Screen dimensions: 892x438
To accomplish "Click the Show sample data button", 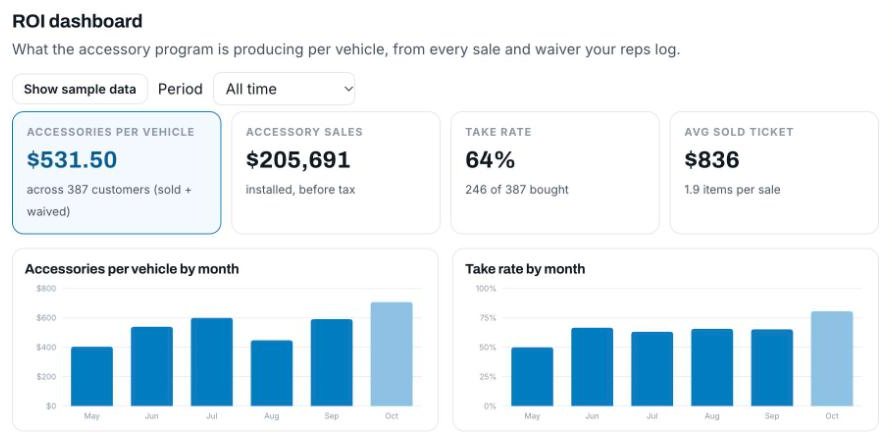I will click(x=80, y=89).
